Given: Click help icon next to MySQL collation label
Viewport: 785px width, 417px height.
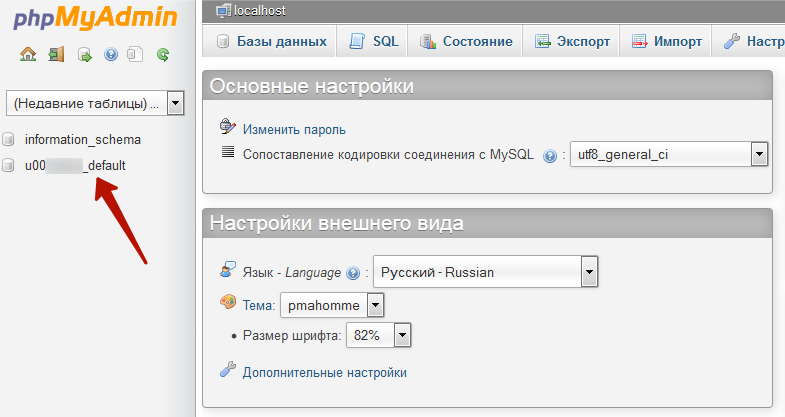Looking at the screenshot, I should tap(549, 156).
